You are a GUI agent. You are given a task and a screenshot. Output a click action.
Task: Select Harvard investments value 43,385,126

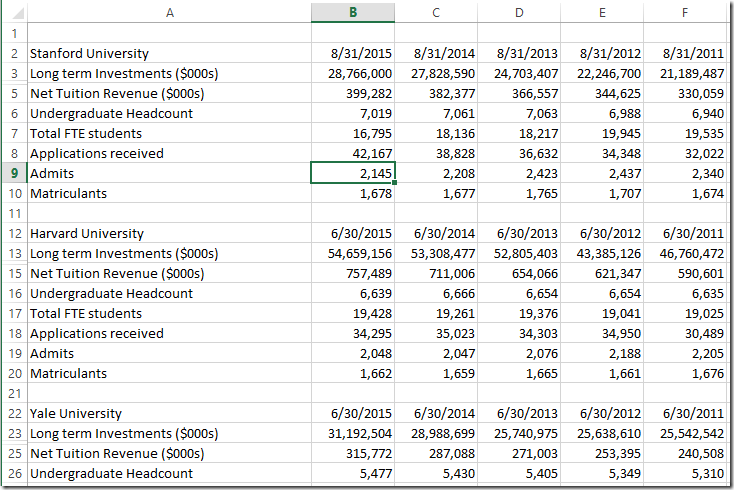point(602,253)
